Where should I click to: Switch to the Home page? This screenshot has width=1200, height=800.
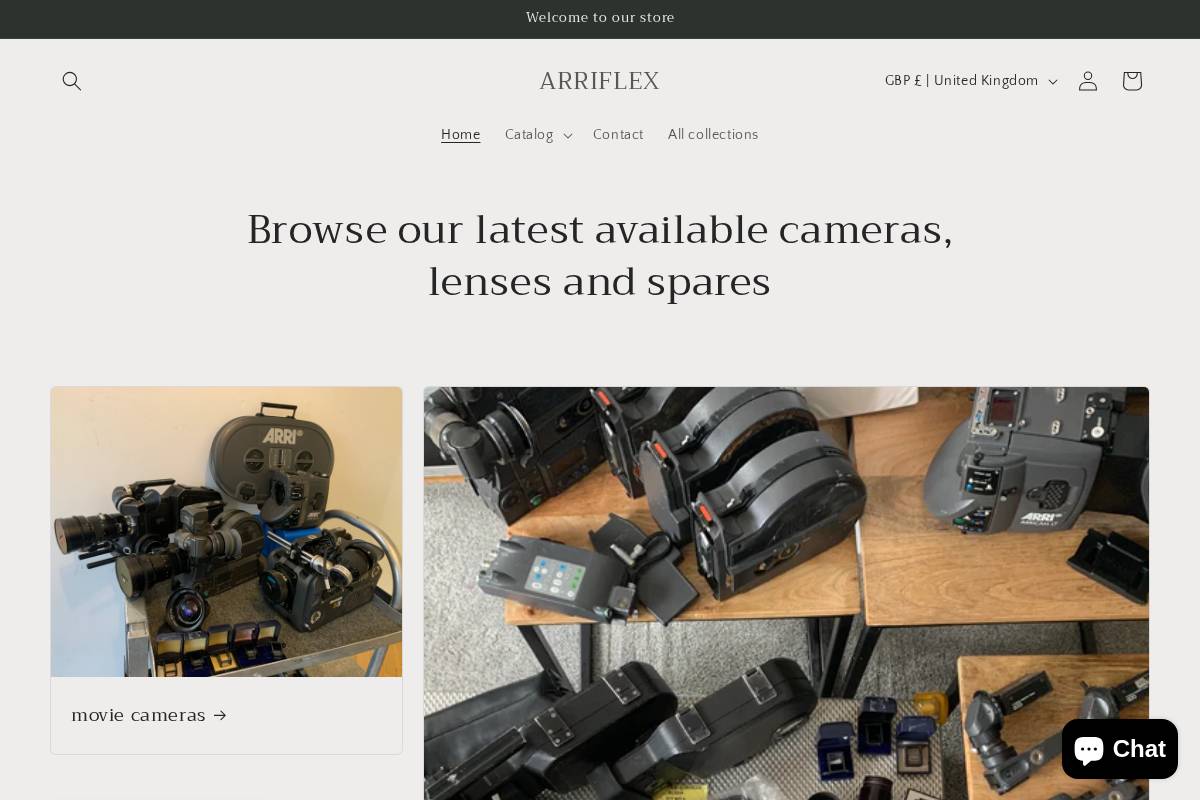pos(460,135)
